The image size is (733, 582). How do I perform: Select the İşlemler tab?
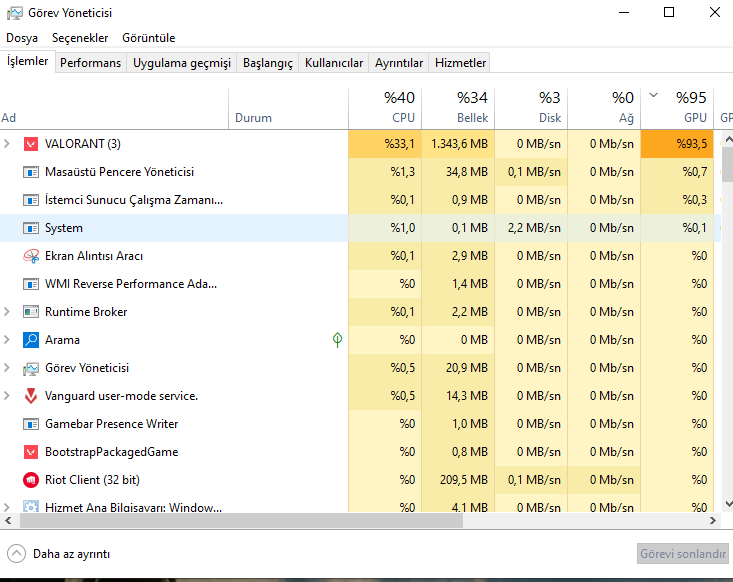point(28,62)
